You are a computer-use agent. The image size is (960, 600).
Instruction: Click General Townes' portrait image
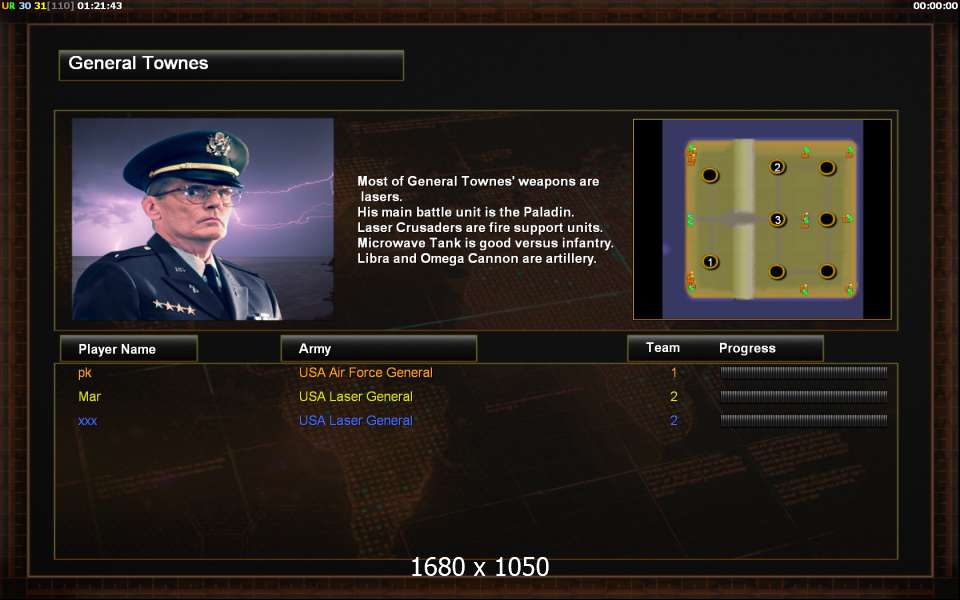click(x=203, y=219)
